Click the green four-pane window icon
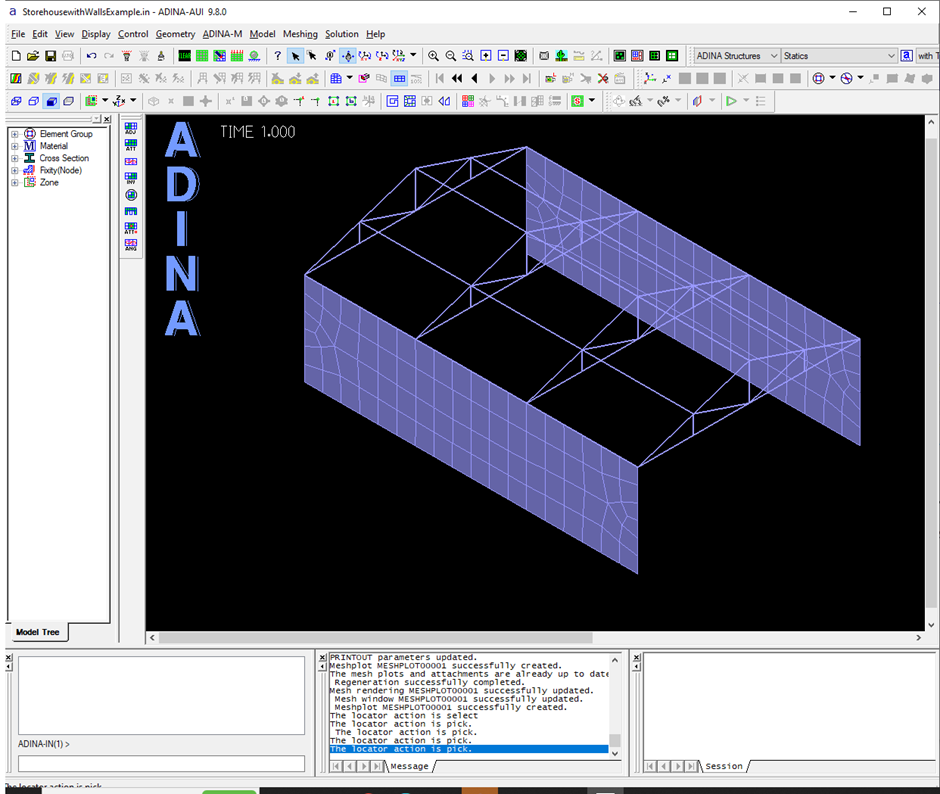This screenshot has width=940, height=794. click(672, 56)
